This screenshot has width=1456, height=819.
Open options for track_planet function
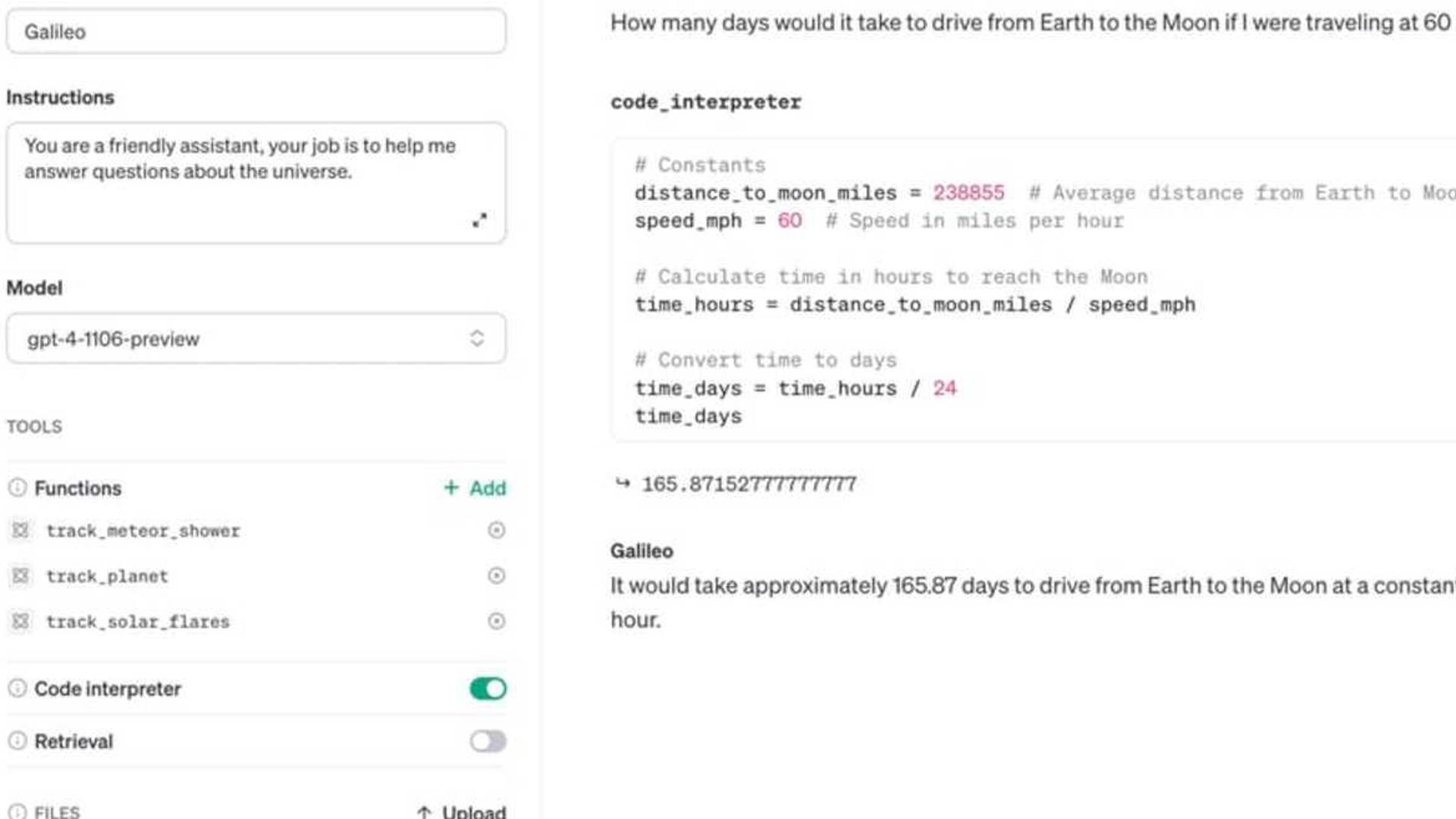pyautogui.click(x=496, y=576)
